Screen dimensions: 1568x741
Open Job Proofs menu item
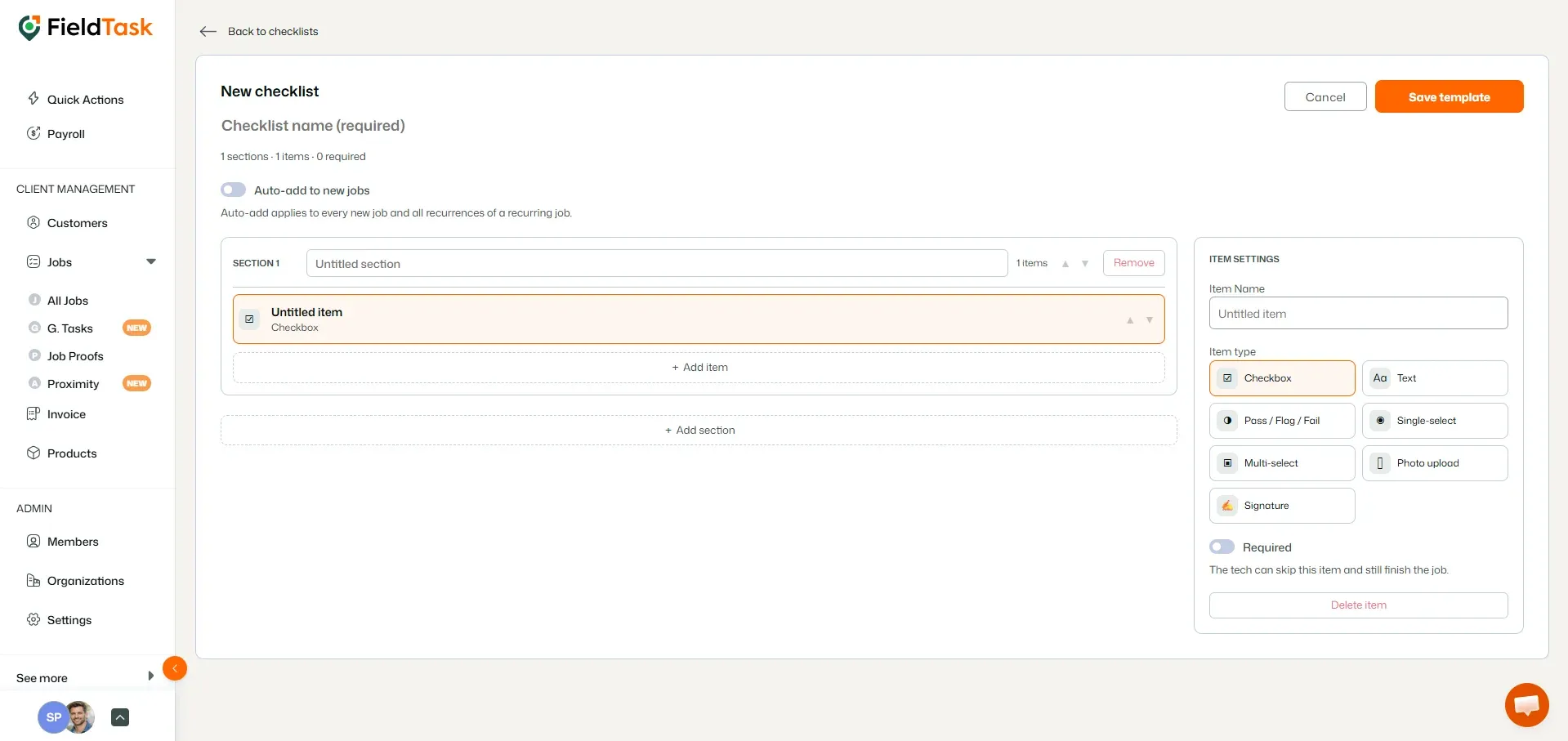coord(75,355)
